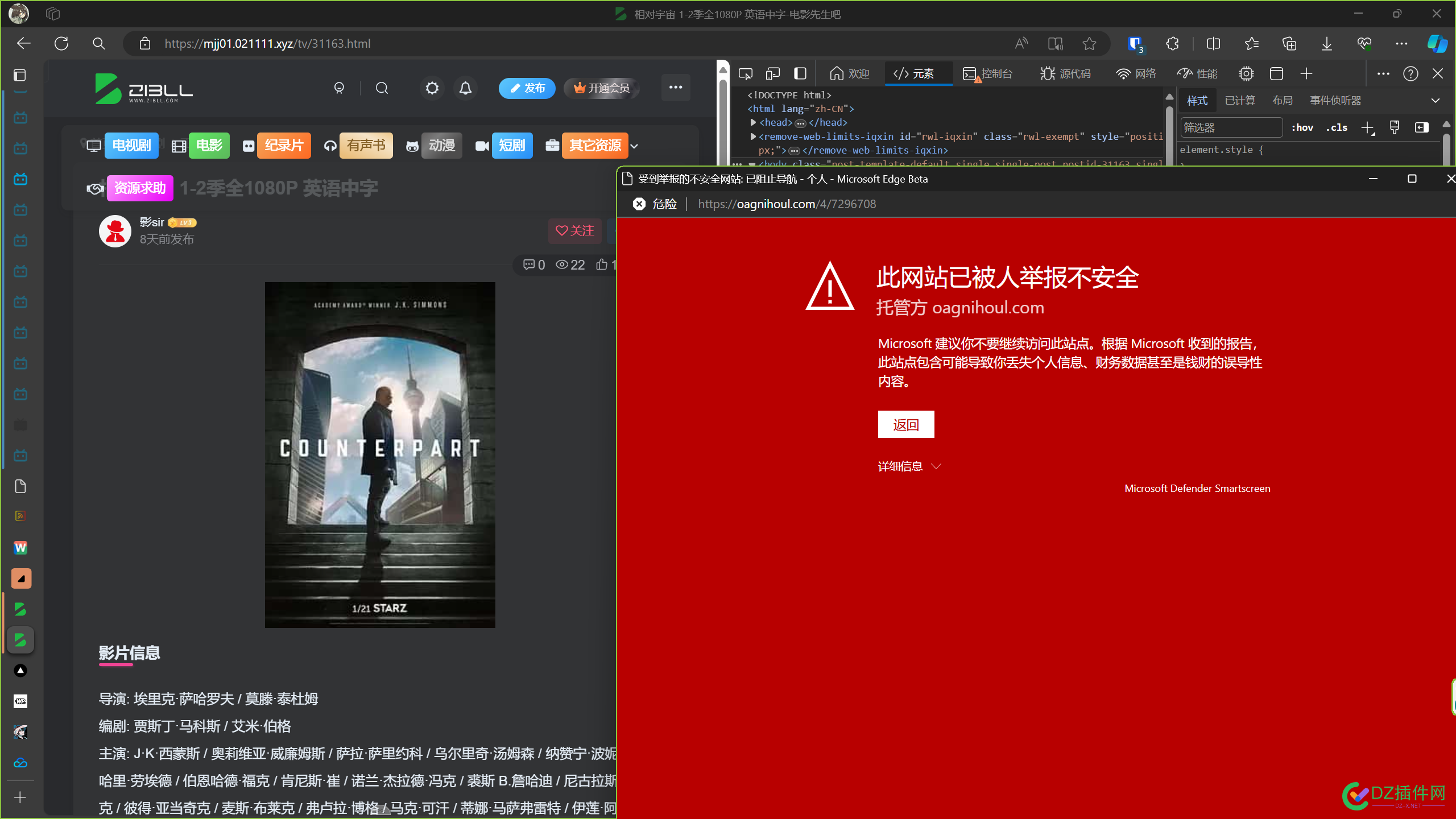Image resolution: width=1456 pixels, height=819 pixels.
Task: Click the Counterpart poster image
Action: 380,455
